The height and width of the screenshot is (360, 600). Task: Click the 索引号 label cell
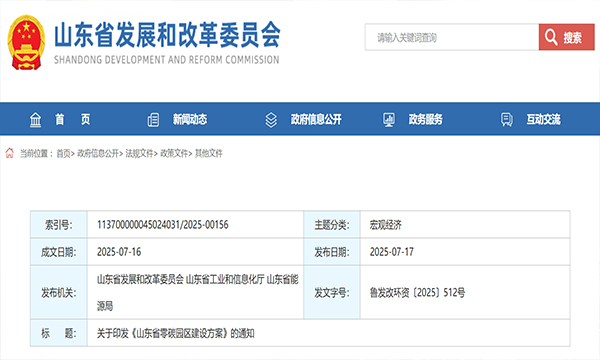click(59, 225)
